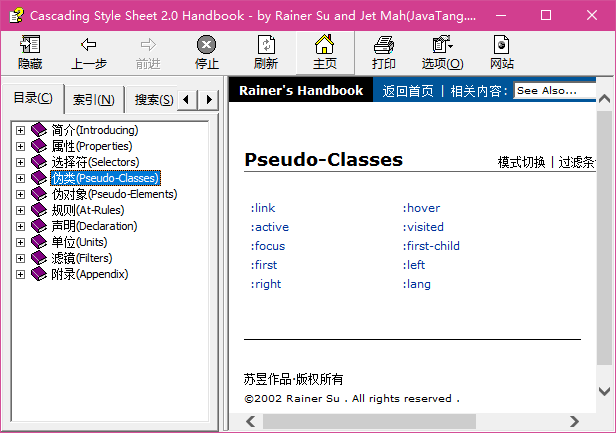
Task: Open the :first pseudo-class link
Action: [x=264, y=265]
